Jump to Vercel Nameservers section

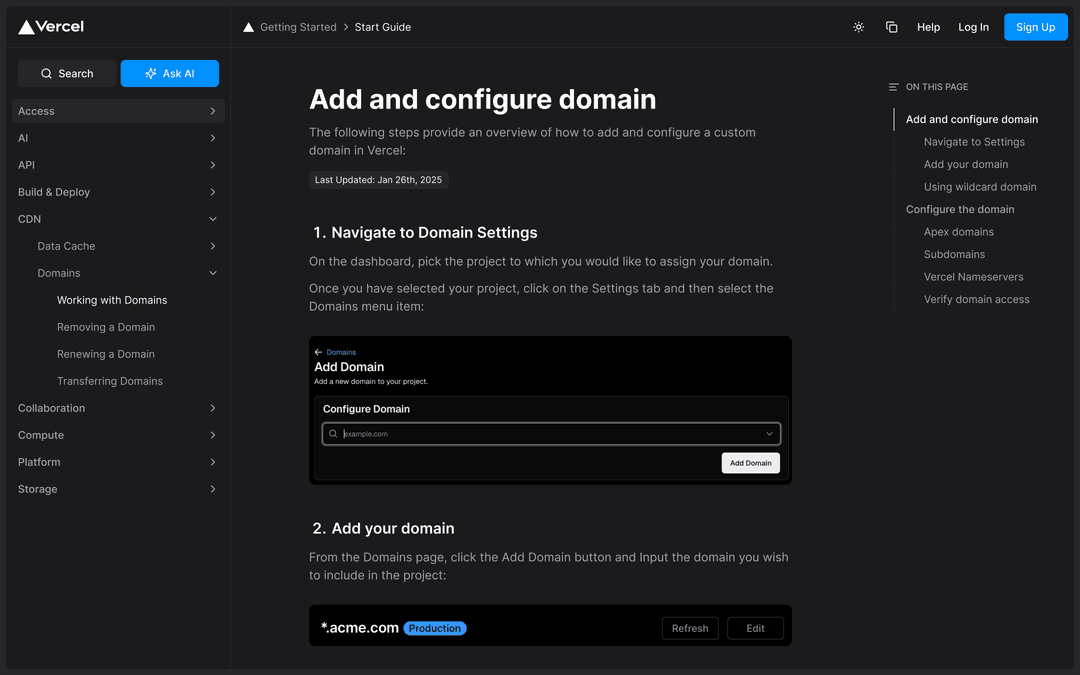click(x=973, y=277)
